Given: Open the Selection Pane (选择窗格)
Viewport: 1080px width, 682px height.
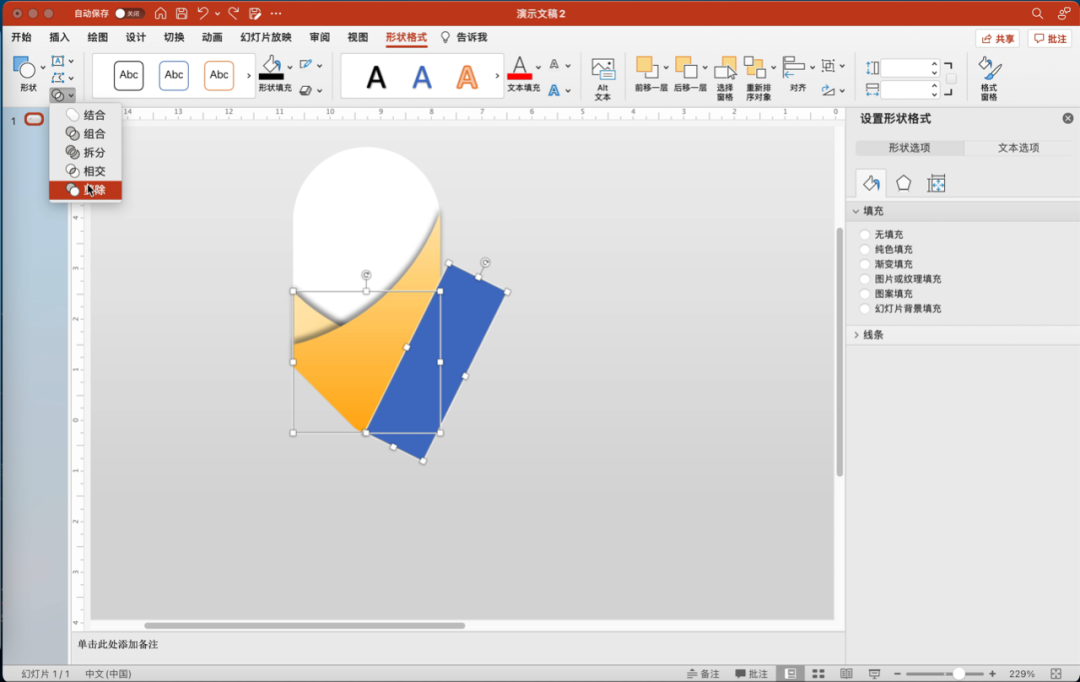Looking at the screenshot, I should point(725,79).
